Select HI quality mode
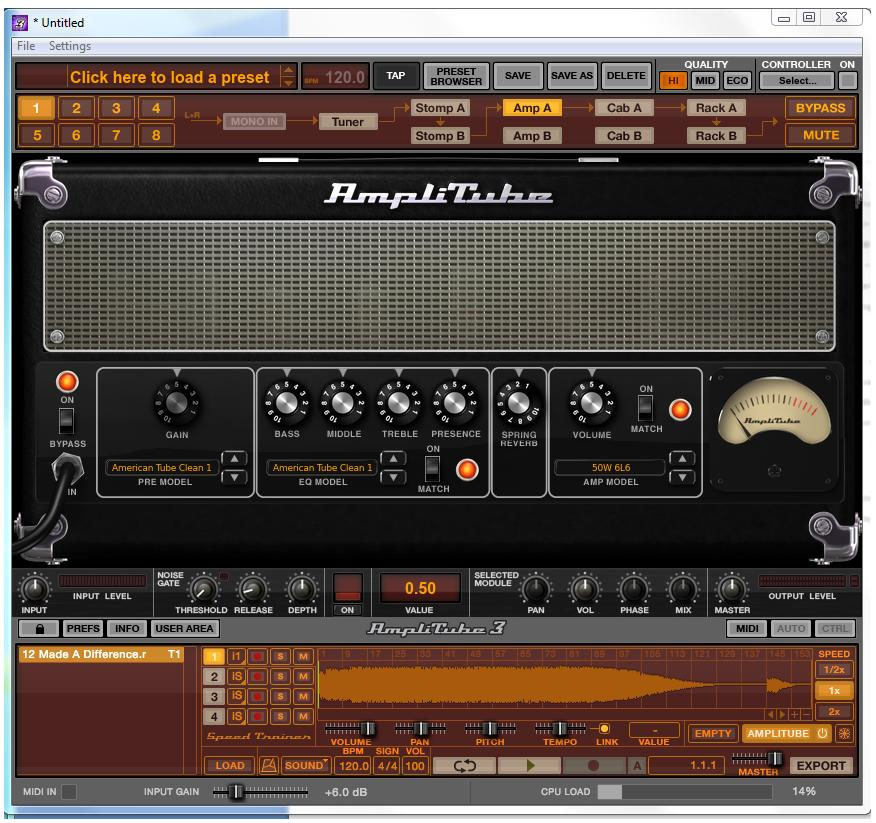Screen dimensions: 876x823 673,80
